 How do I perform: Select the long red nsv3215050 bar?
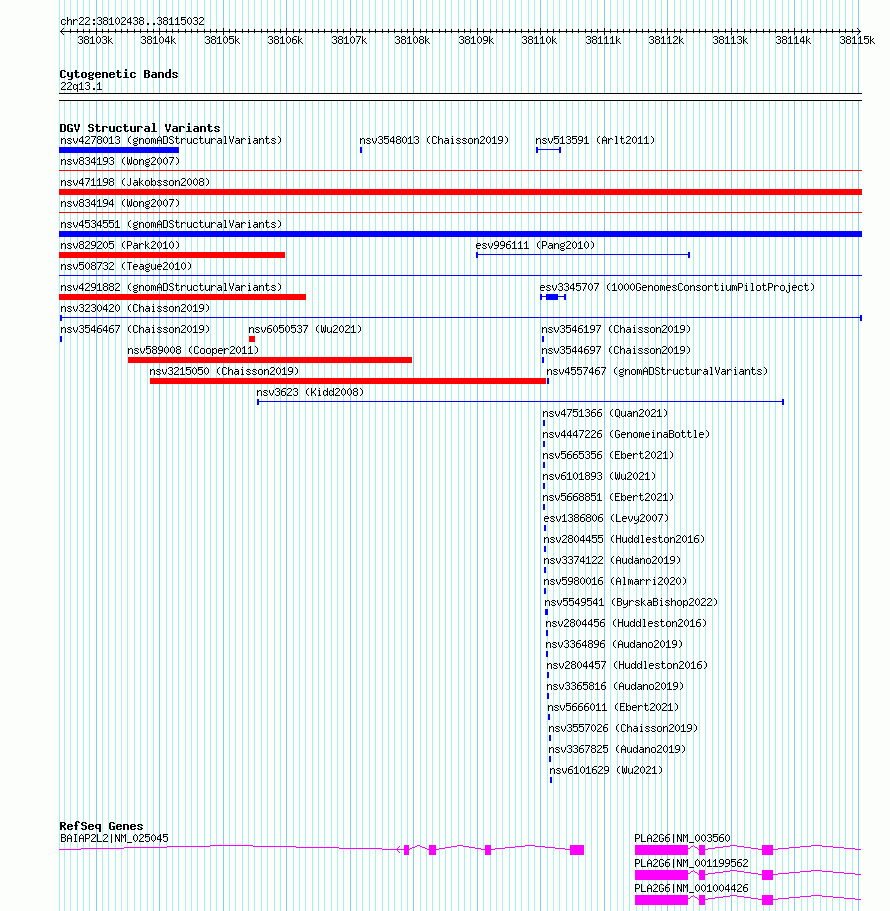348,381
